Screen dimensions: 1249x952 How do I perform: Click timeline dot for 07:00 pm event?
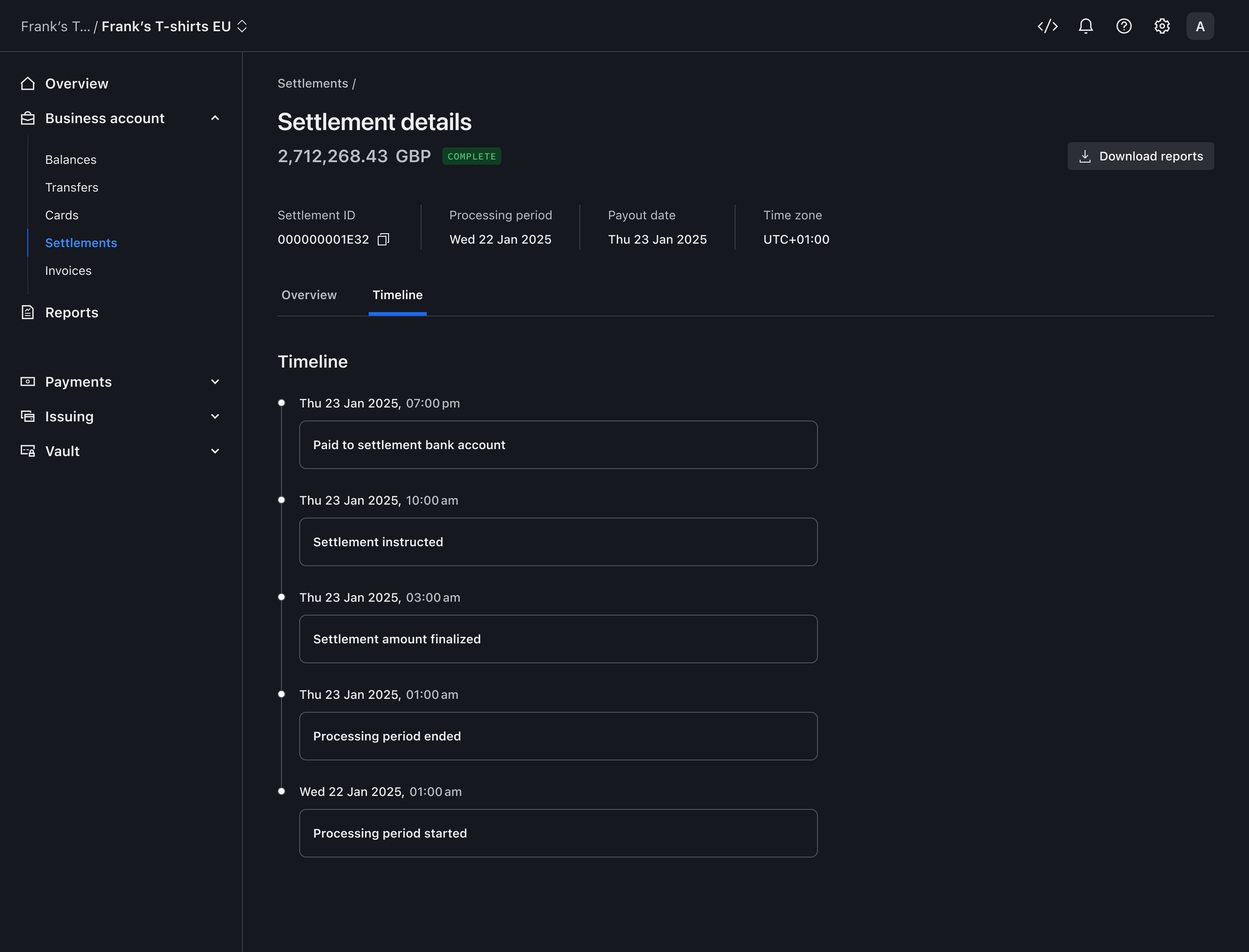(x=281, y=403)
